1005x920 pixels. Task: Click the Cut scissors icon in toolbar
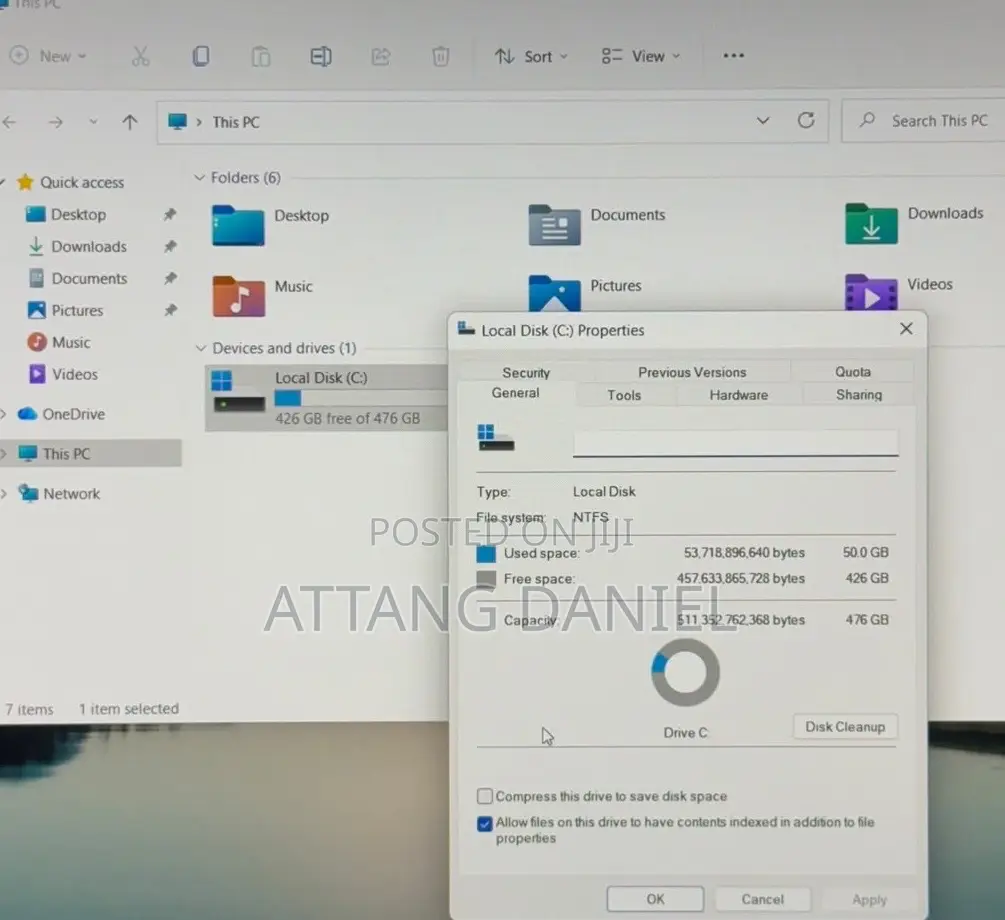pos(140,56)
